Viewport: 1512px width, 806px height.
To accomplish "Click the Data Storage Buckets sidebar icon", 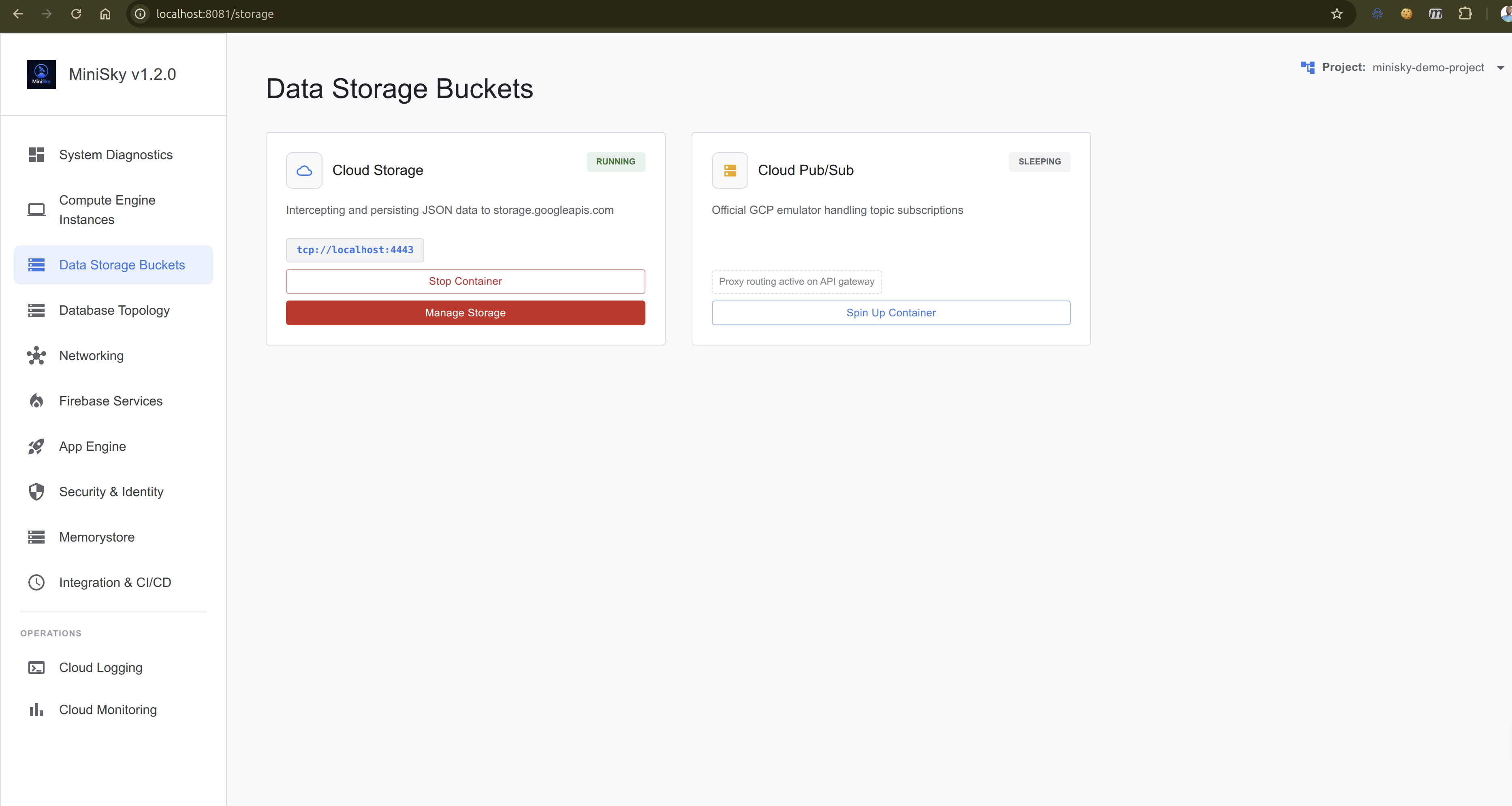I will [36, 265].
